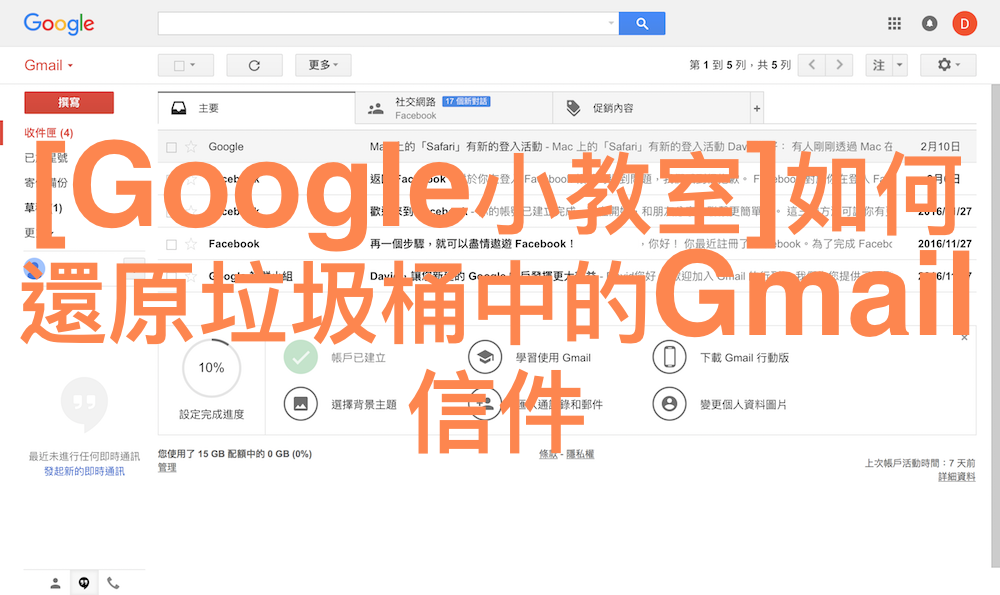Expand the search options arrow in search box
The image size is (1000, 595).
pyautogui.click(x=611, y=24)
